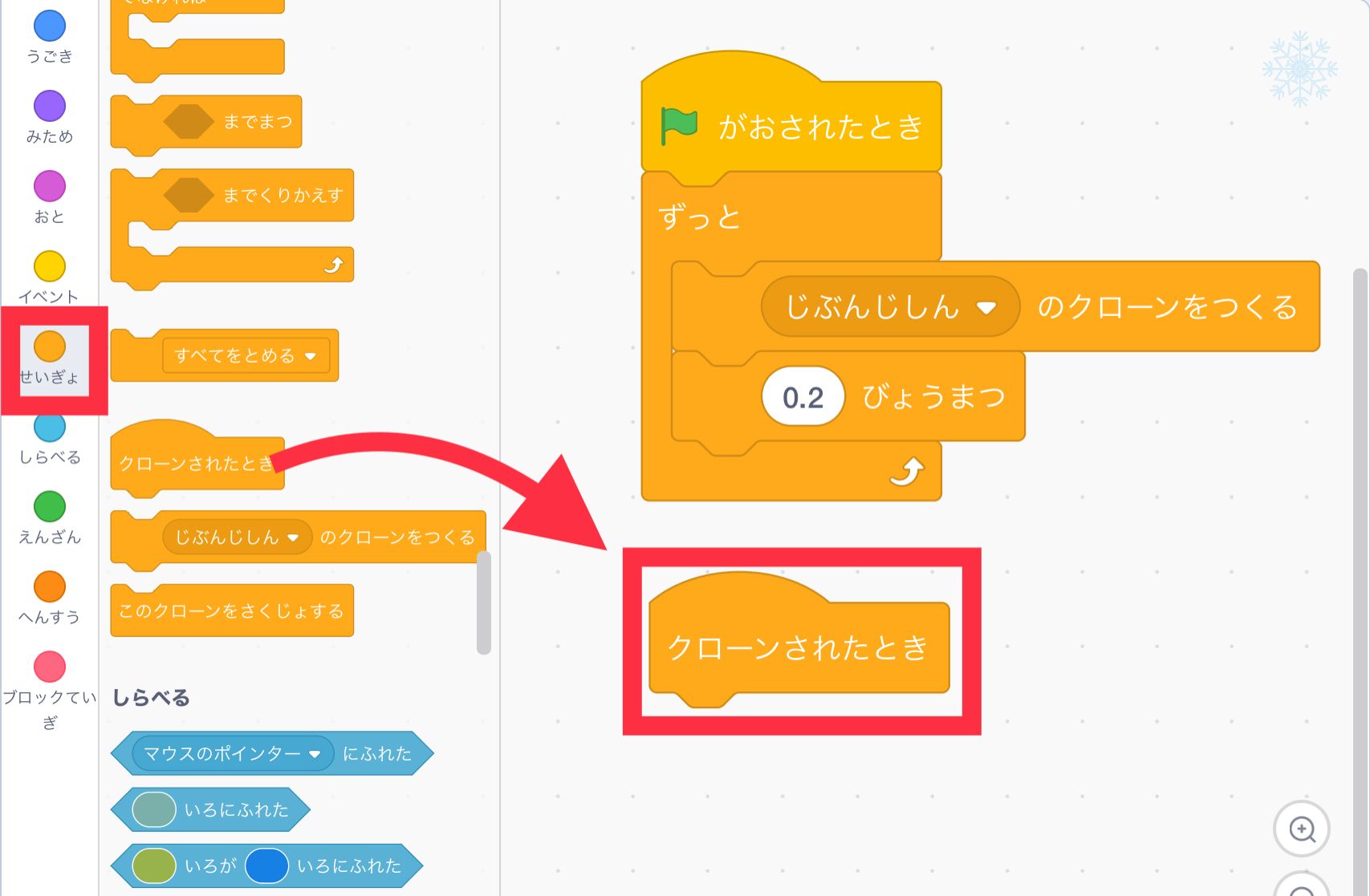Select the しらべる (Sensing) category circle
The width and height of the screenshot is (1370, 896).
coord(50,427)
